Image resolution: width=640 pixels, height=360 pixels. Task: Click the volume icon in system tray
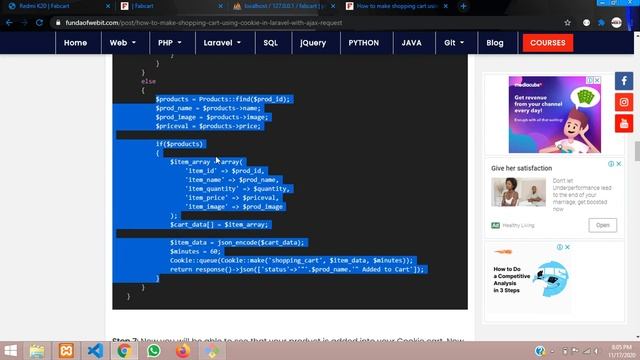596,351
